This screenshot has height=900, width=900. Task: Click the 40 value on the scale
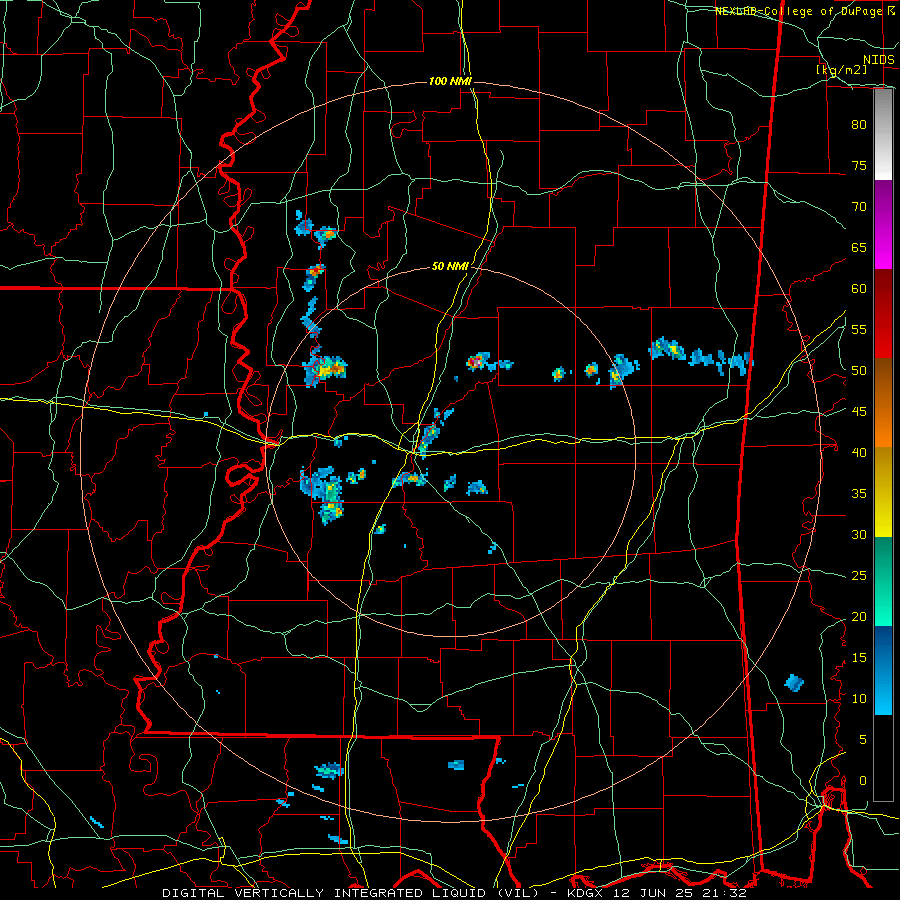[859, 453]
